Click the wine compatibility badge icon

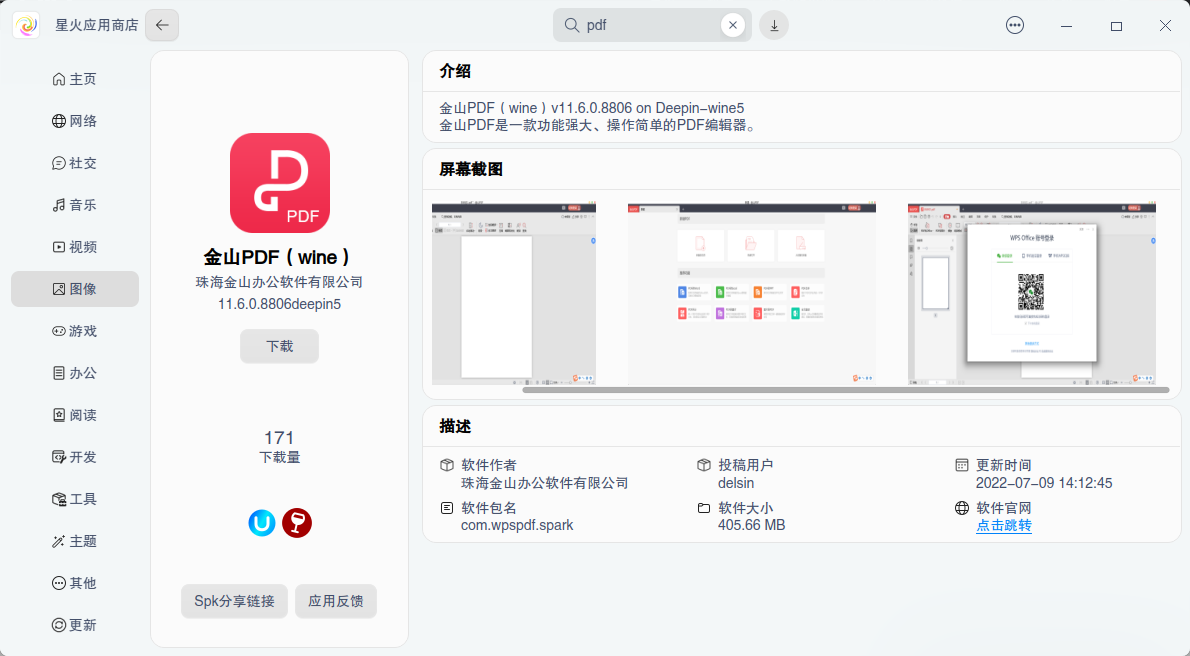(296, 522)
